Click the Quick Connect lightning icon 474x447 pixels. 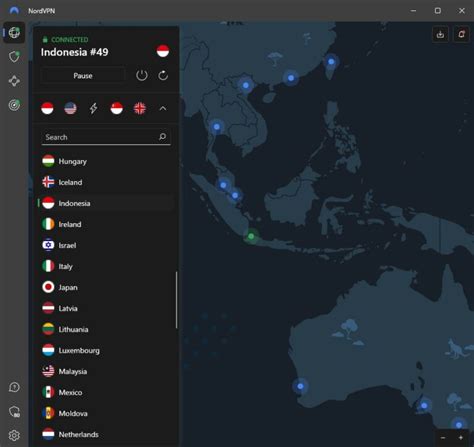94,108
